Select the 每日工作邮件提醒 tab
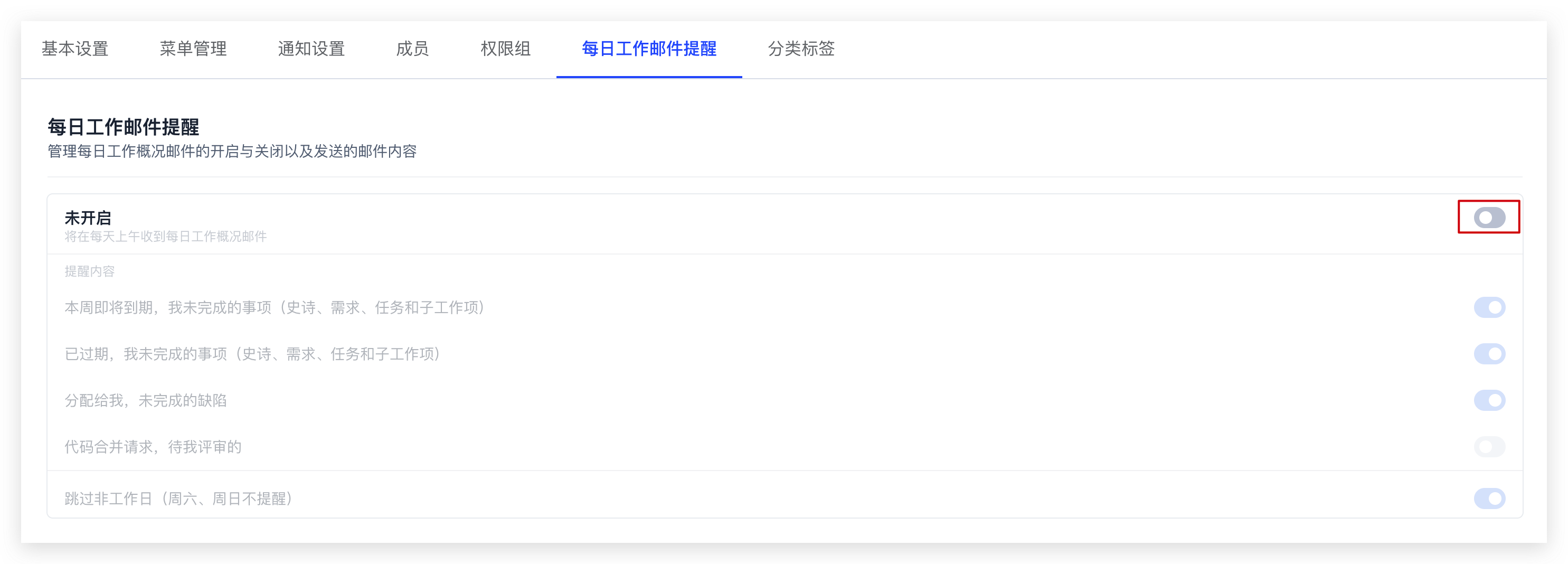This screenshot has height=564, width=1568. [x=649, y=49]
